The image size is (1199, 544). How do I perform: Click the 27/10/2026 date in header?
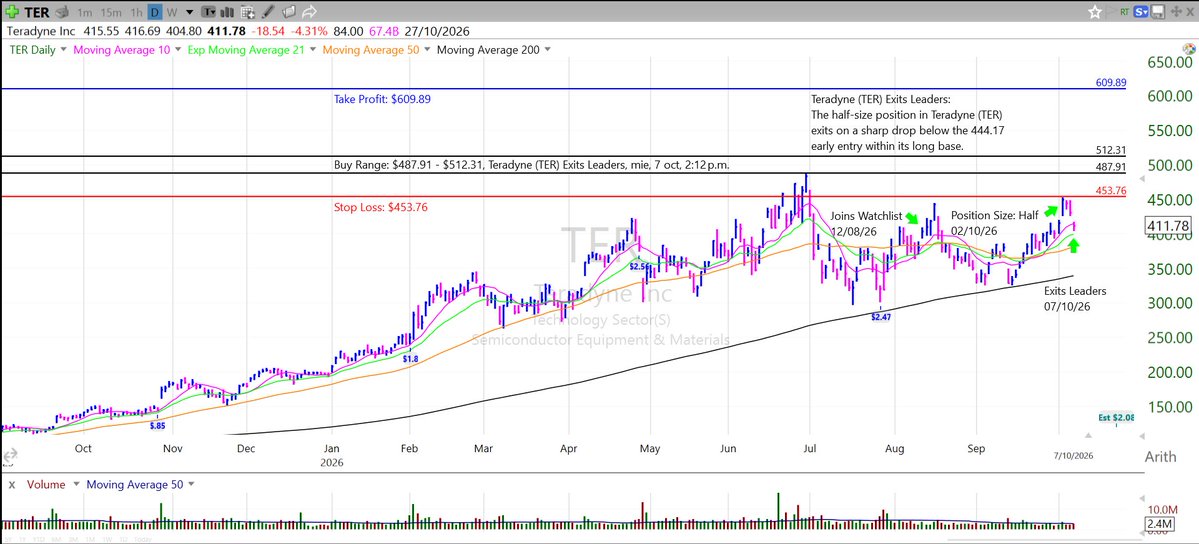[435, 31]
